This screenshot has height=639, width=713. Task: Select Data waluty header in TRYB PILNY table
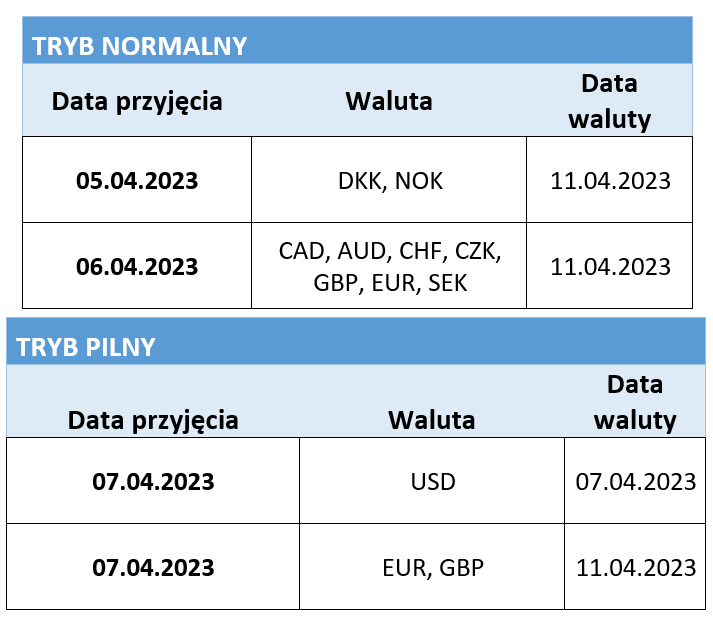click(x=635, y=402)
